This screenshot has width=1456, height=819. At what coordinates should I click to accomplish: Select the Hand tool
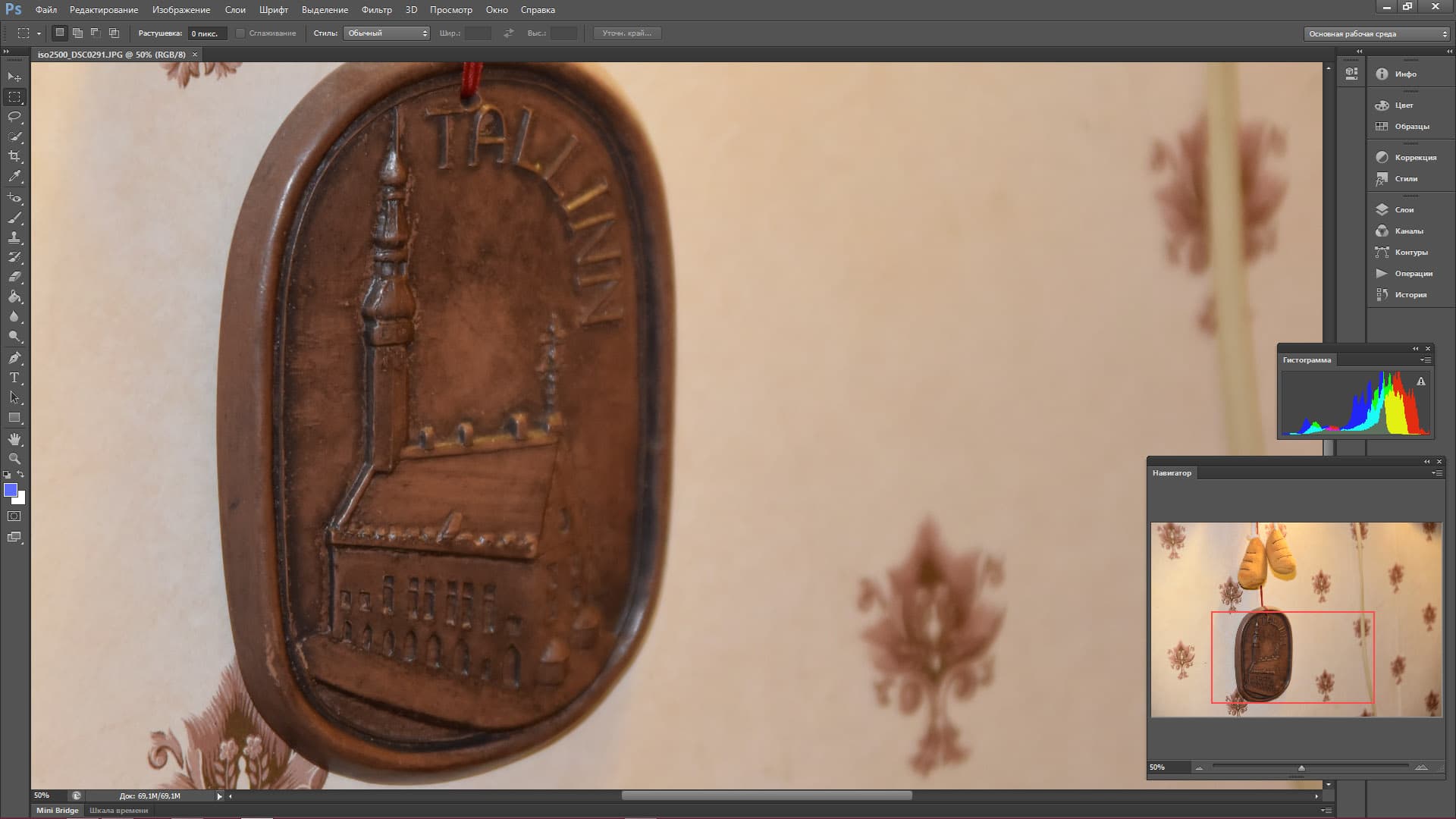click(x=14, y=439)
